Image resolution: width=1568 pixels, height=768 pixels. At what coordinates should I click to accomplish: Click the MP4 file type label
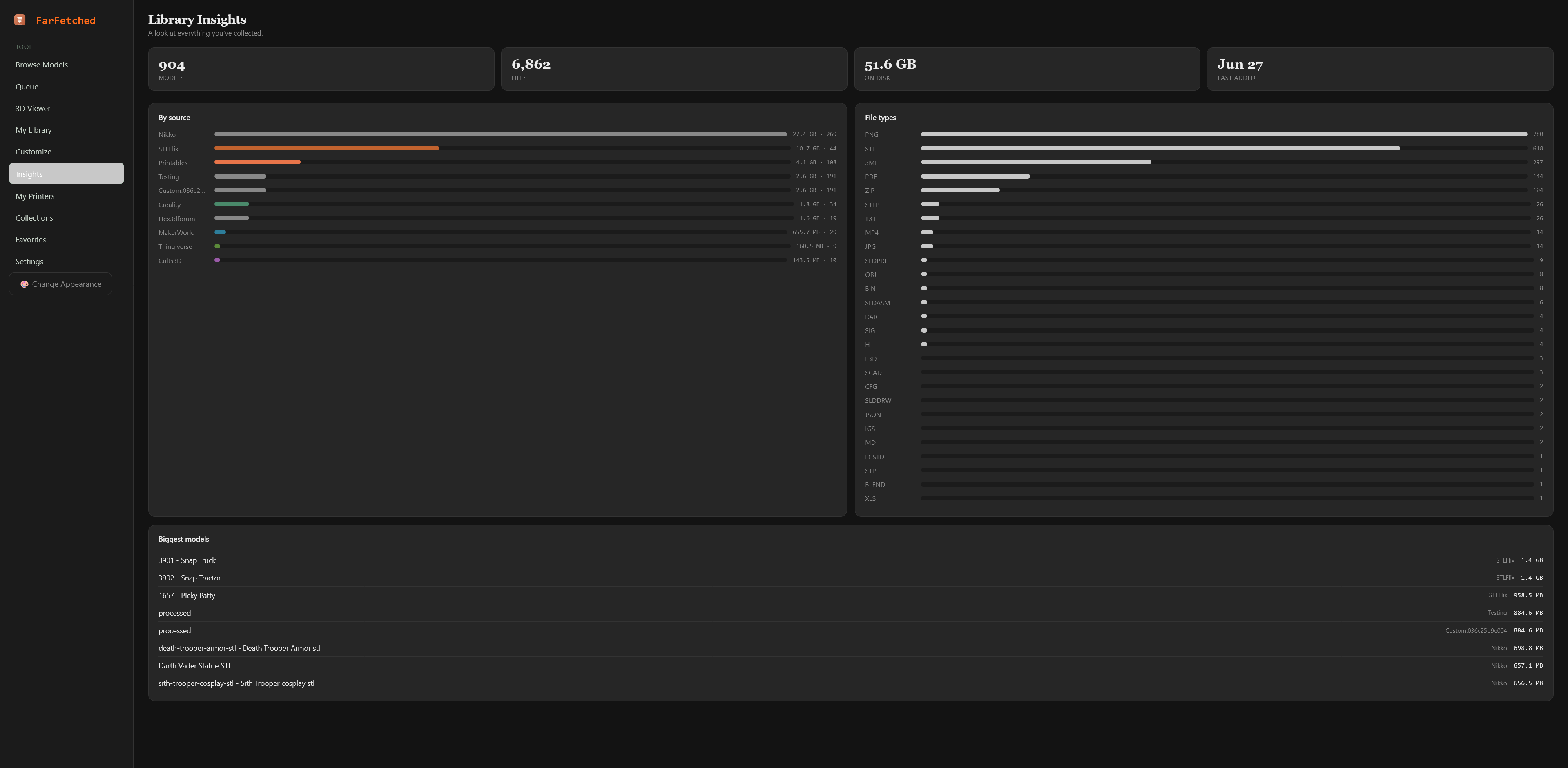click(x=872, y=233)
